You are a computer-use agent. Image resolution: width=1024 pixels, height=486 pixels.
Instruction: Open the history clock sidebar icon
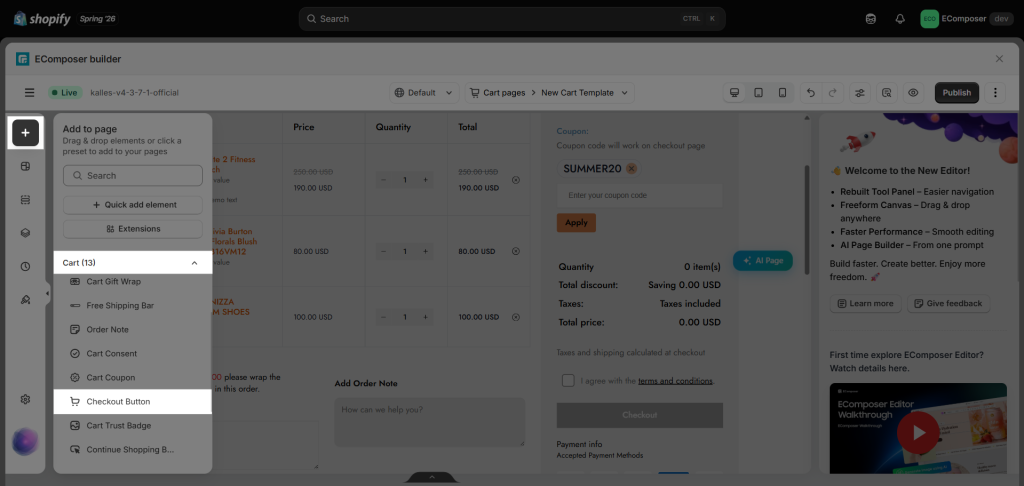[25, 266]
